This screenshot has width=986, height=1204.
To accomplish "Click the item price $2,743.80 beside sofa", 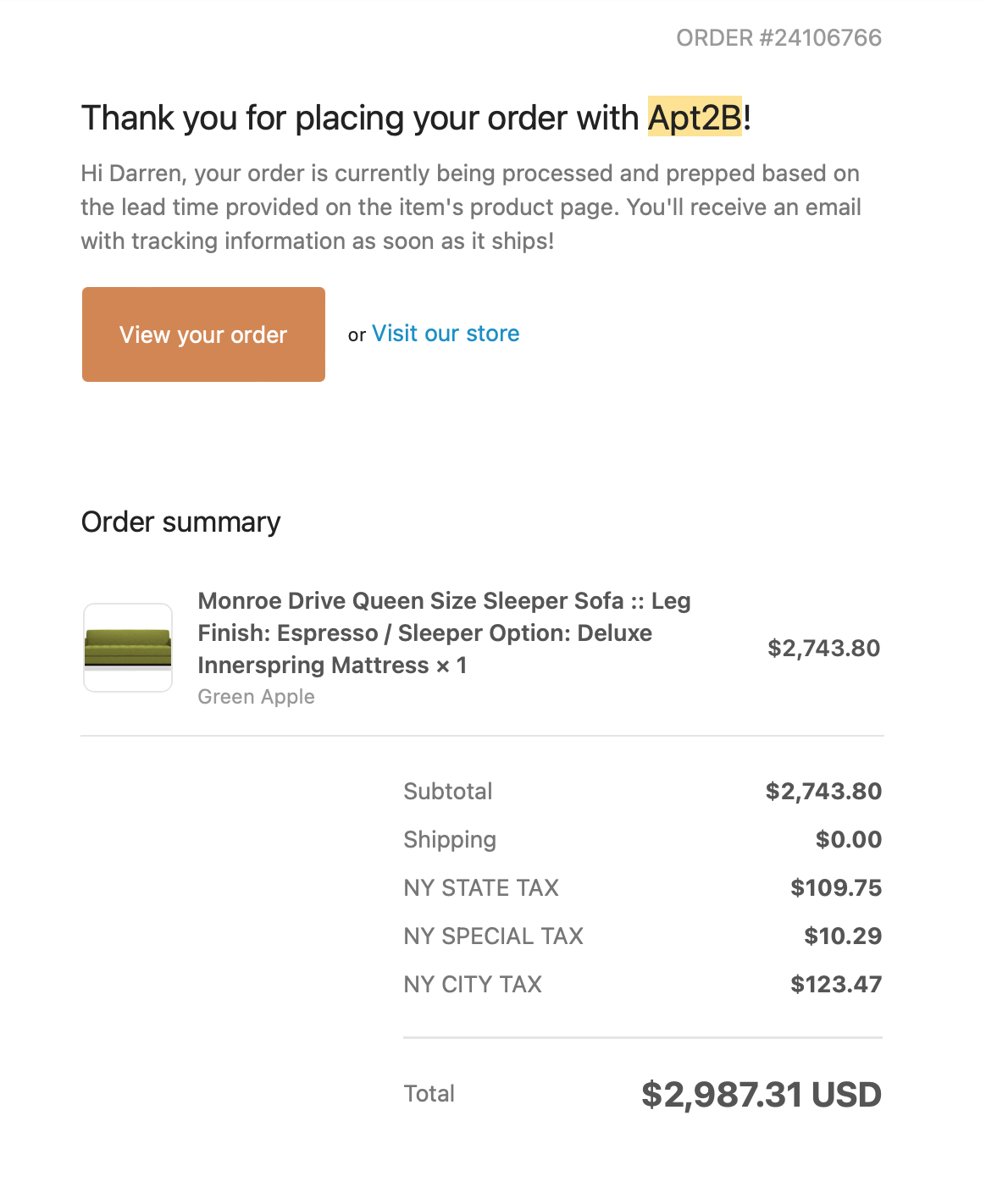I will pos(823,649).
